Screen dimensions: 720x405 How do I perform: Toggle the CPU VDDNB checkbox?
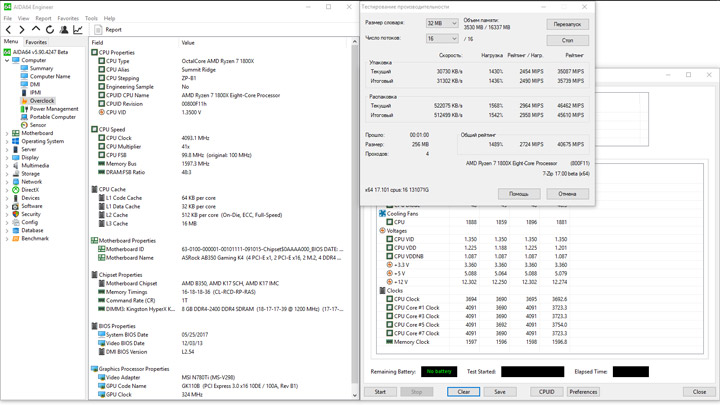389,256
